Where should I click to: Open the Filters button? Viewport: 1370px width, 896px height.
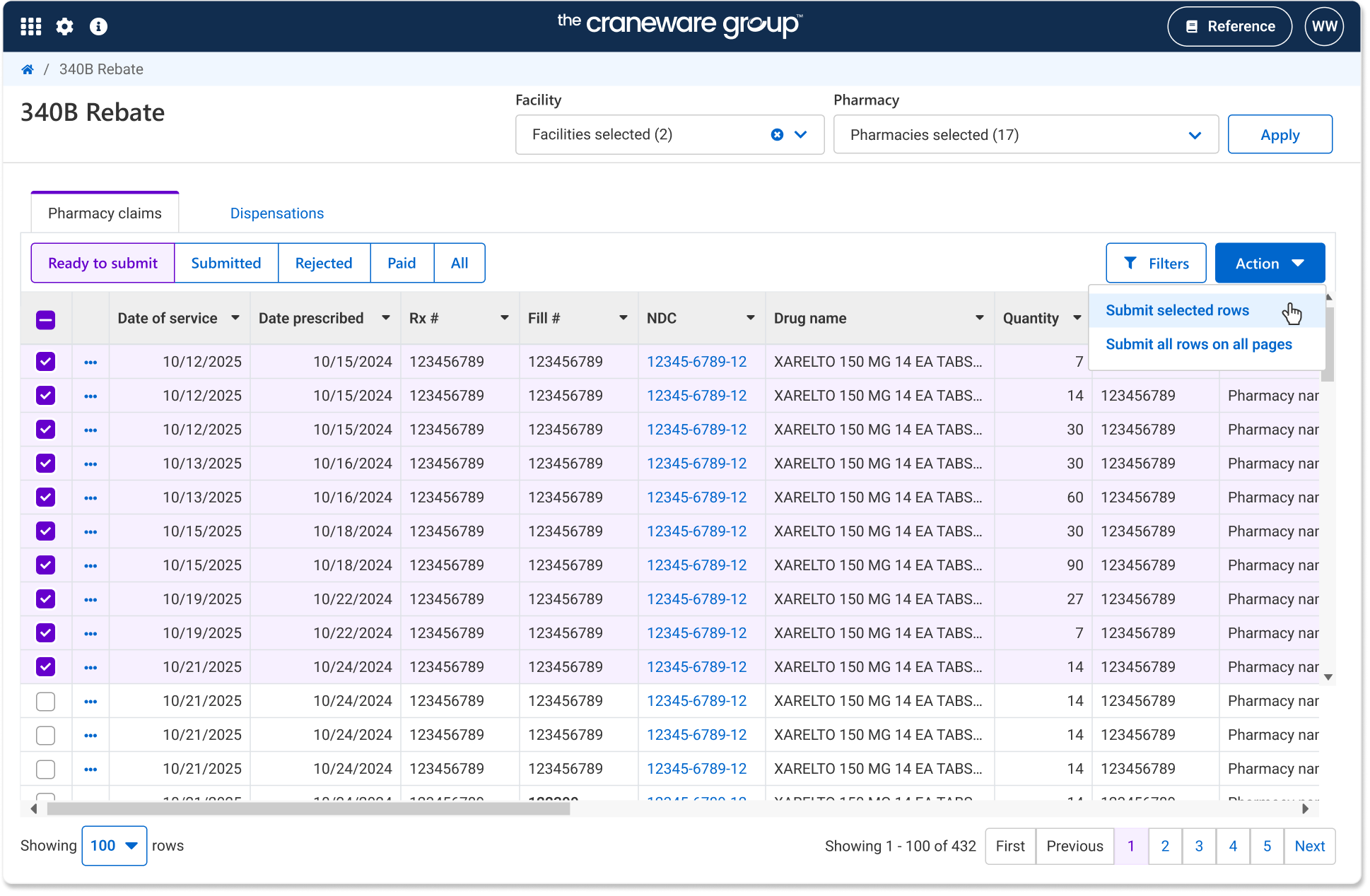[1156, 264]
